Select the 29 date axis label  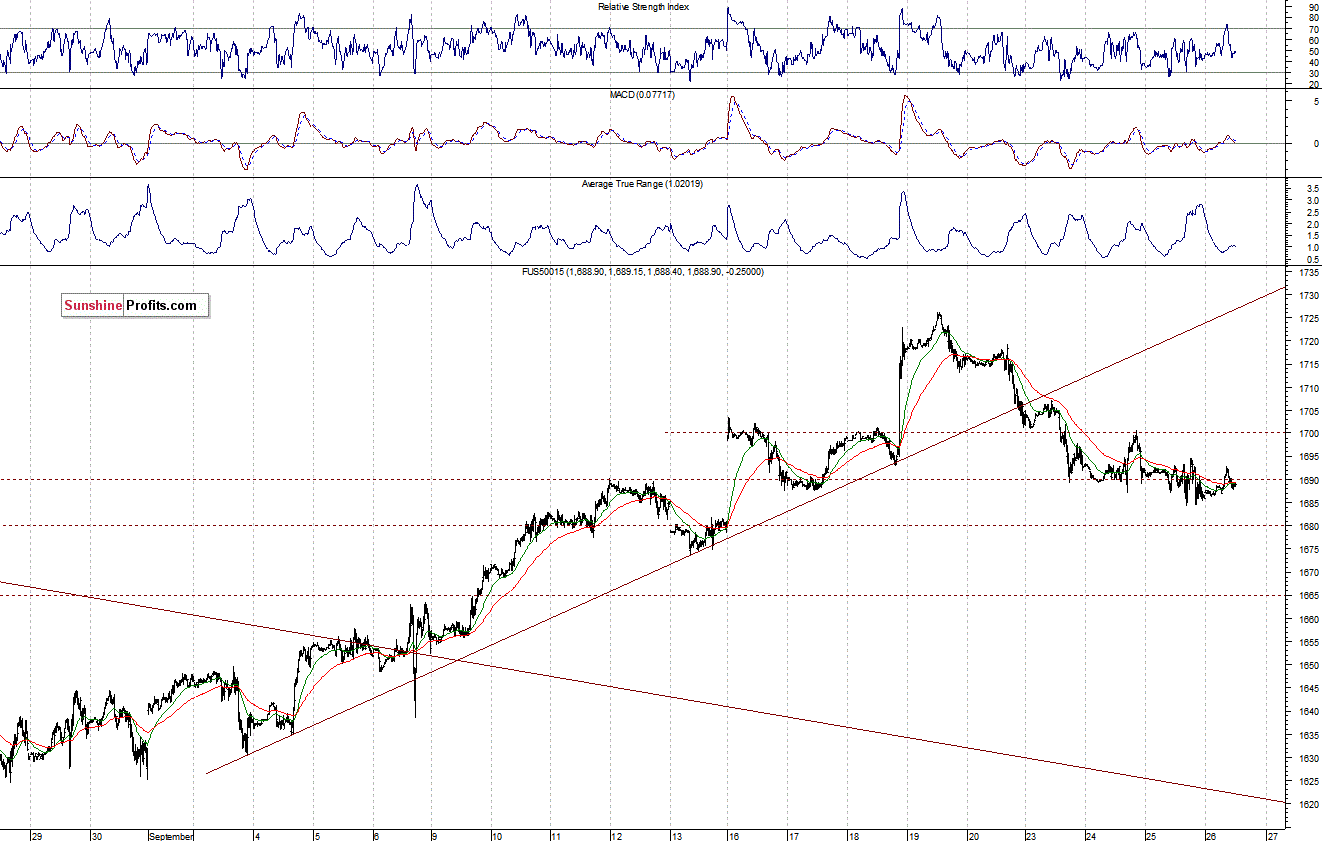[x=37, y=836]
